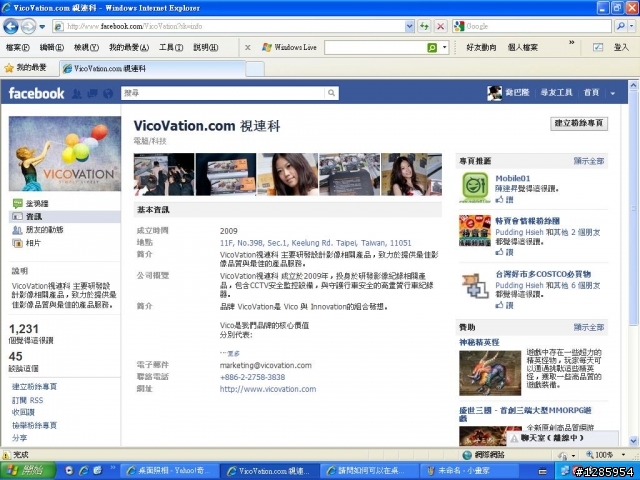640x480 pixels.
Task: Click the magnifier search icon in IE
Action: pyautogui.click(x=620, y=27)
